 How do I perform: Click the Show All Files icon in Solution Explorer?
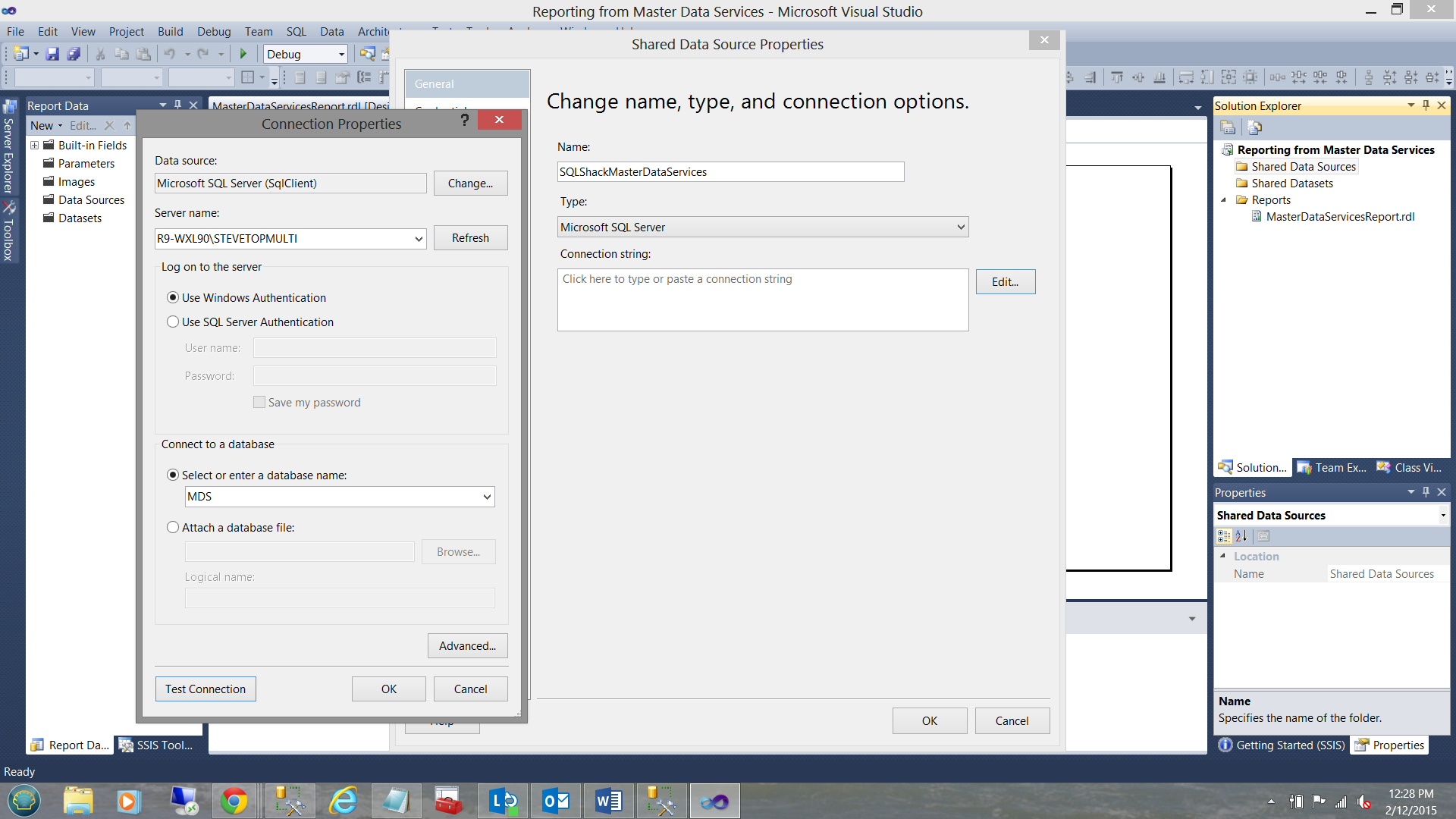pos(1255,127)
